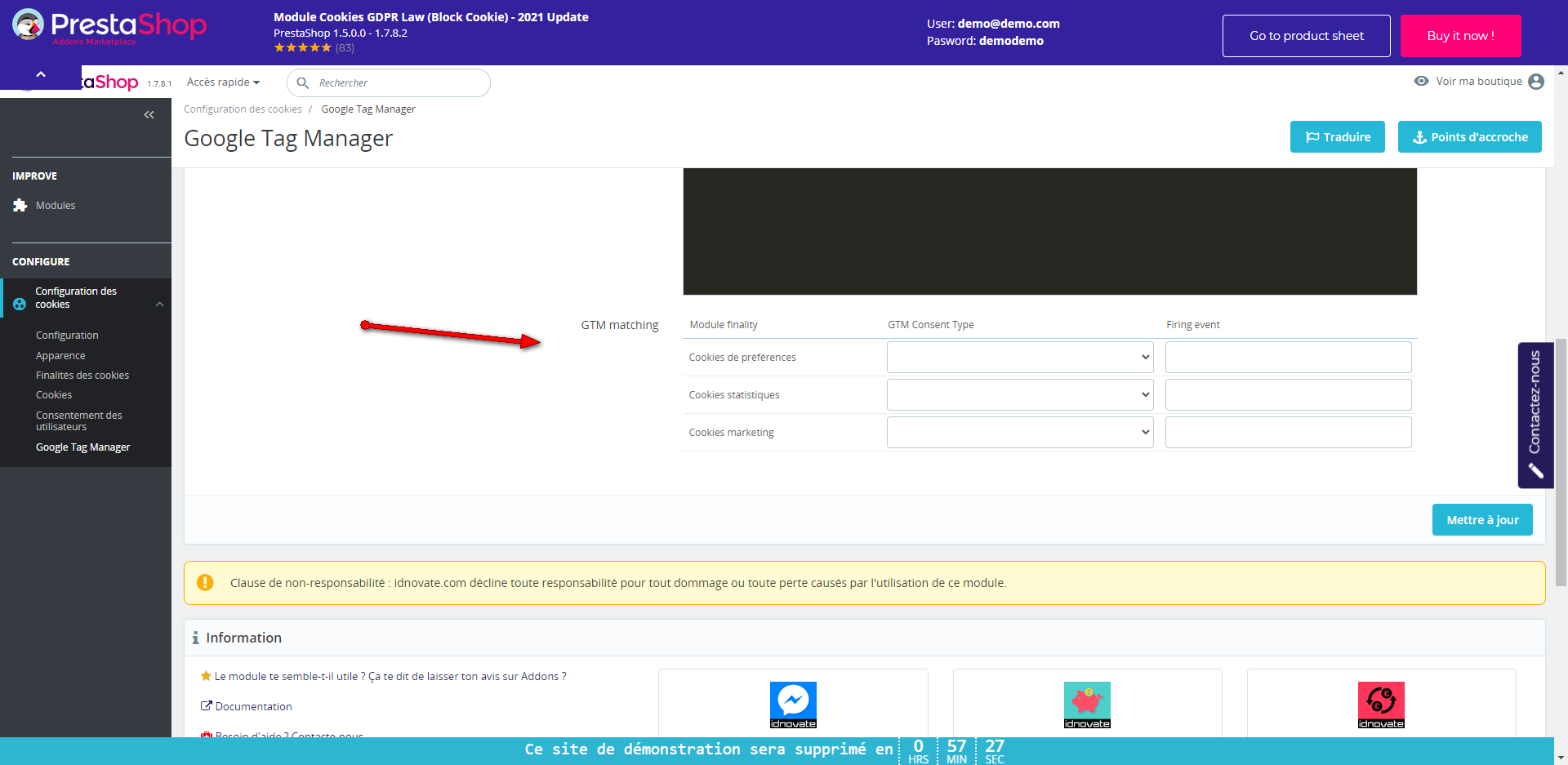The width and height of the screenshot is (1568, 765).
Task: Click the Go to product sheet button
Action: (x=1306, y=36)
